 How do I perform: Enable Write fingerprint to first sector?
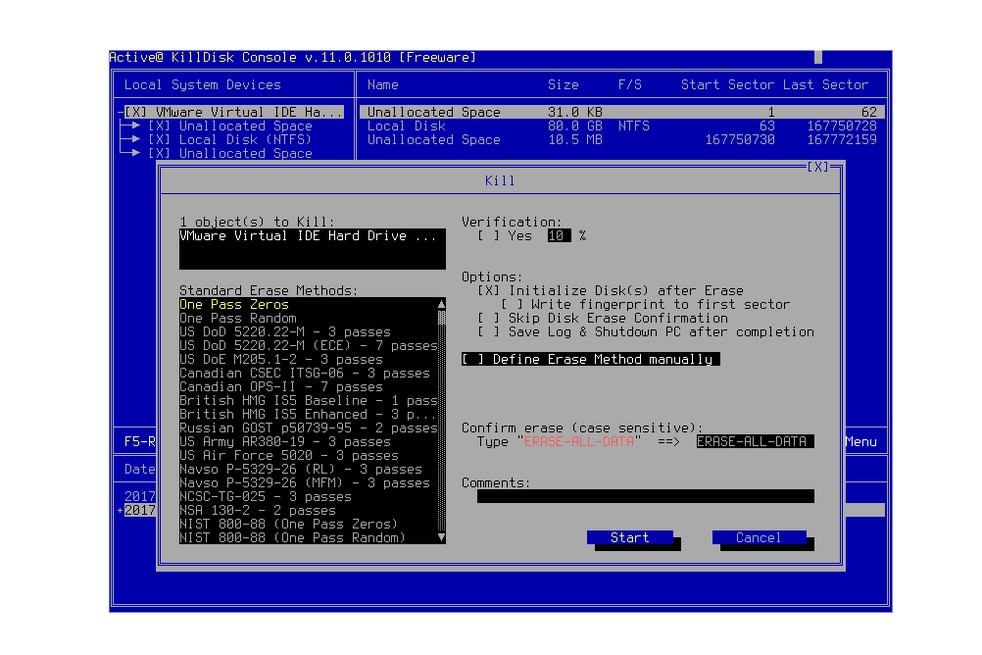(x=512, y=305)
